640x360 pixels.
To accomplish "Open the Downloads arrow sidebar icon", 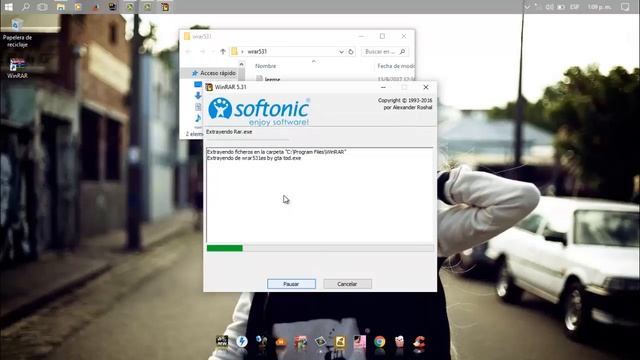I will point(198,95).
